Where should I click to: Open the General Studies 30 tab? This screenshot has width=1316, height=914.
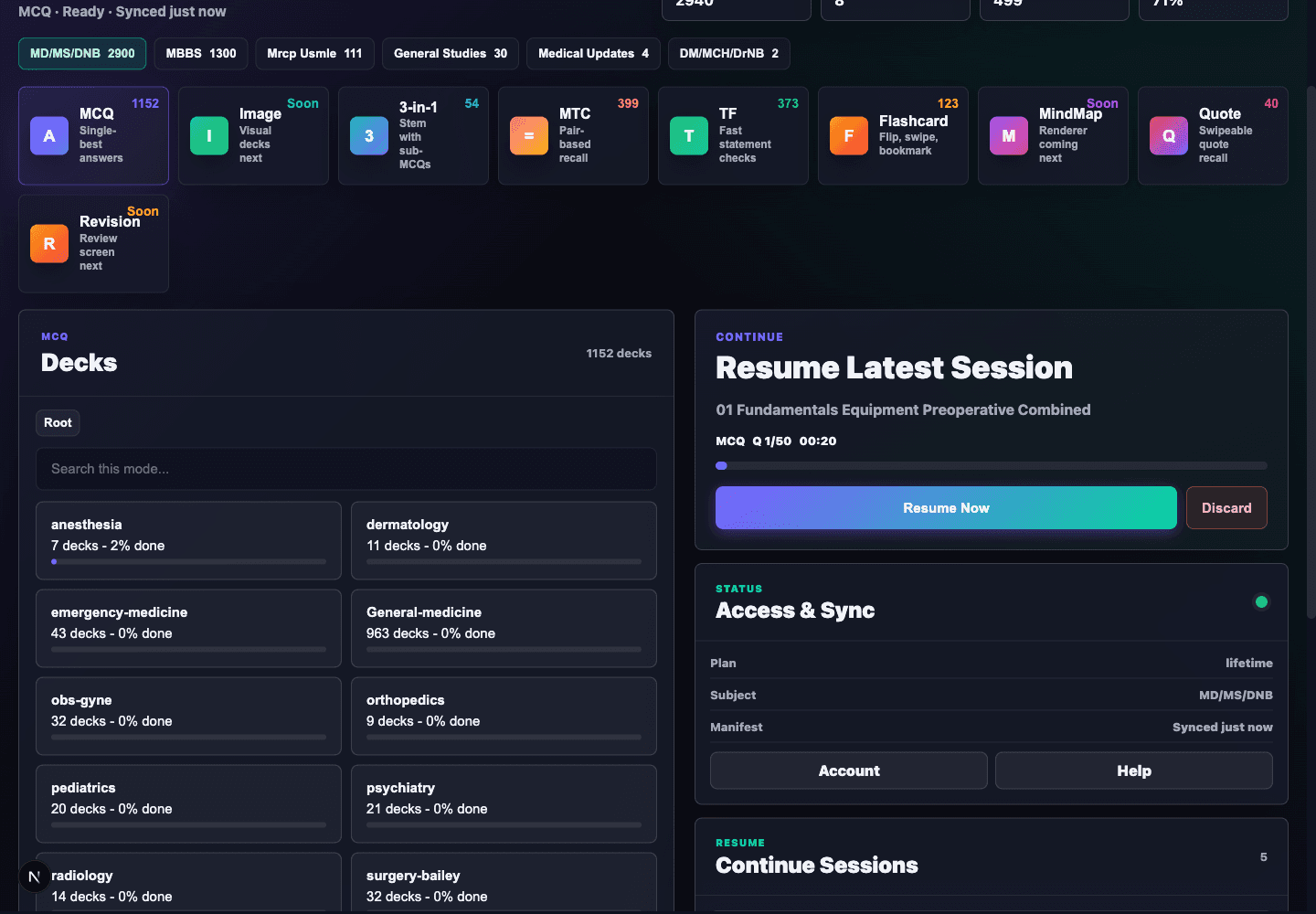[x=451, y=54]
